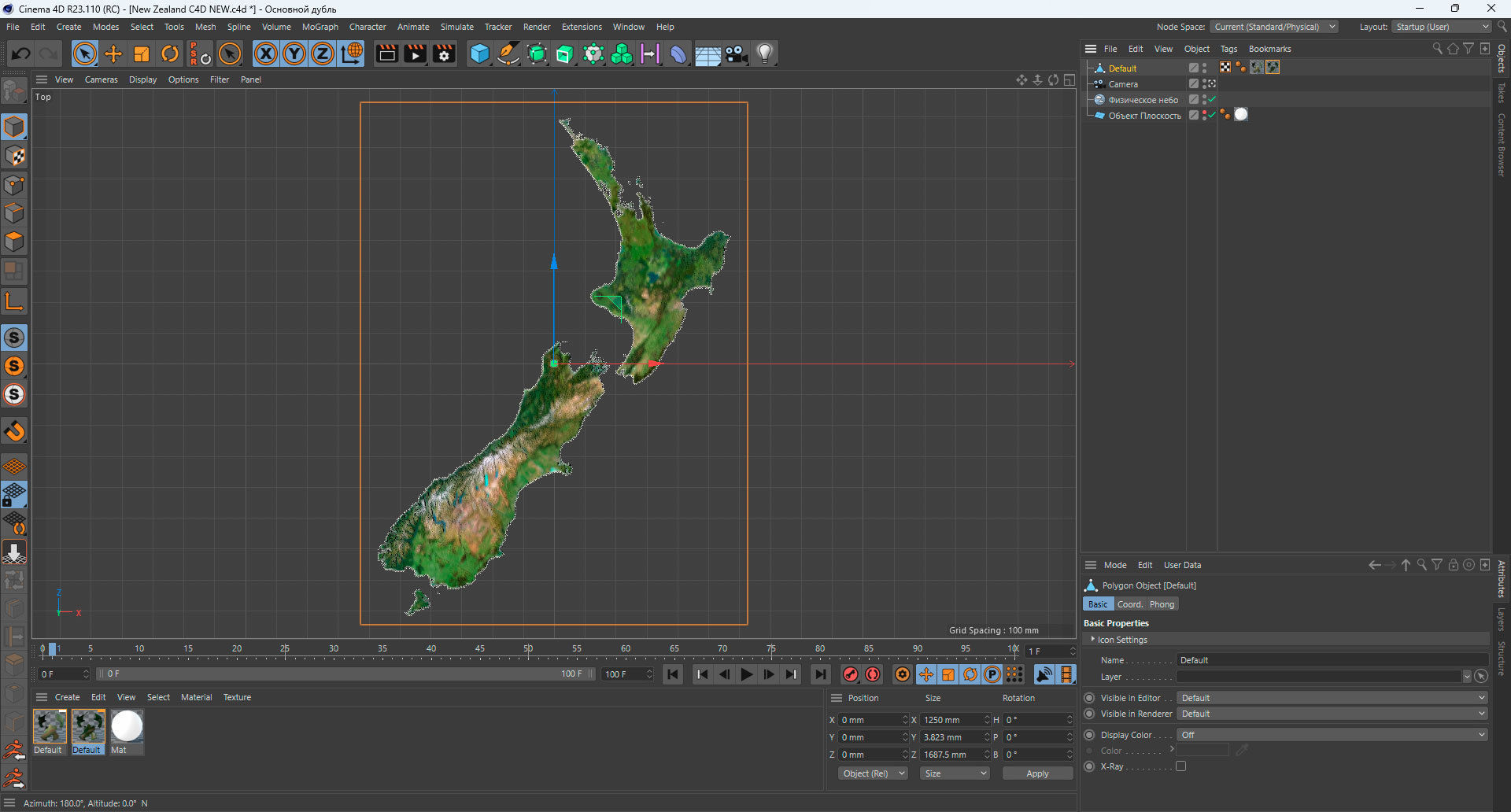1511x812 pixels.
Task: Open Edit Render Settings
Action: 444,54
